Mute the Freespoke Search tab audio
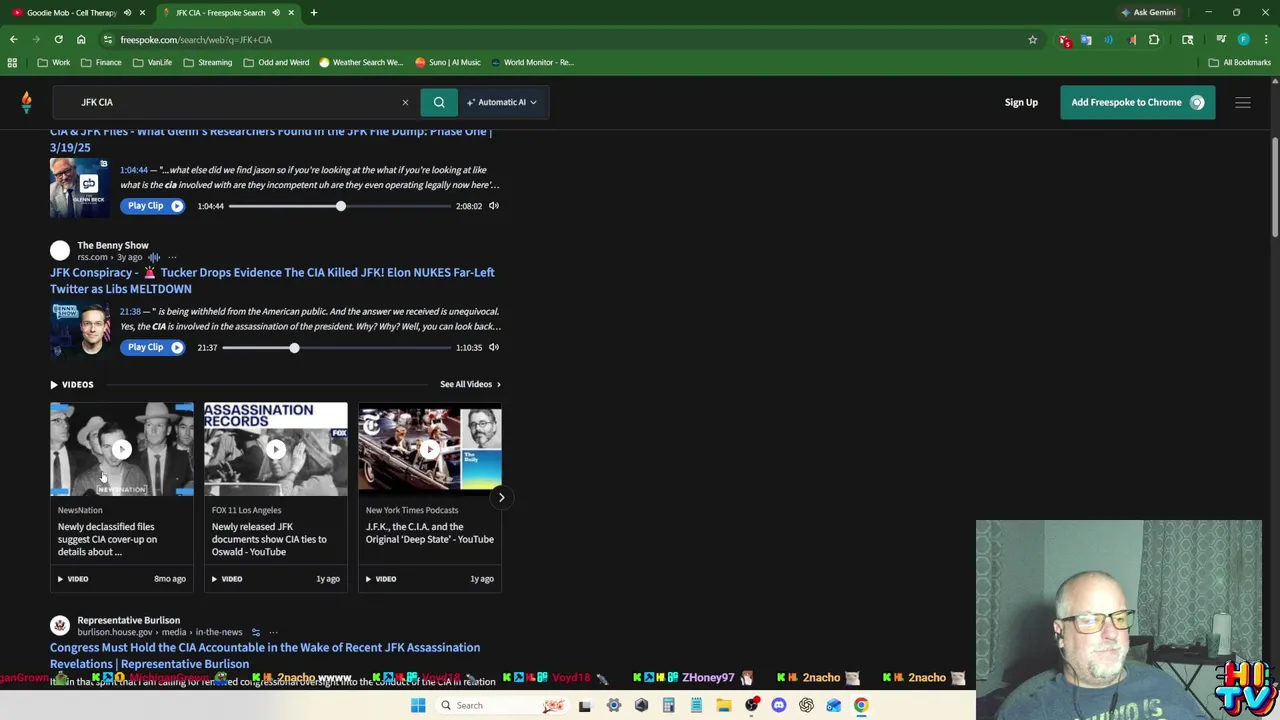Screen dimensions: 1280x720 point(276,13)
